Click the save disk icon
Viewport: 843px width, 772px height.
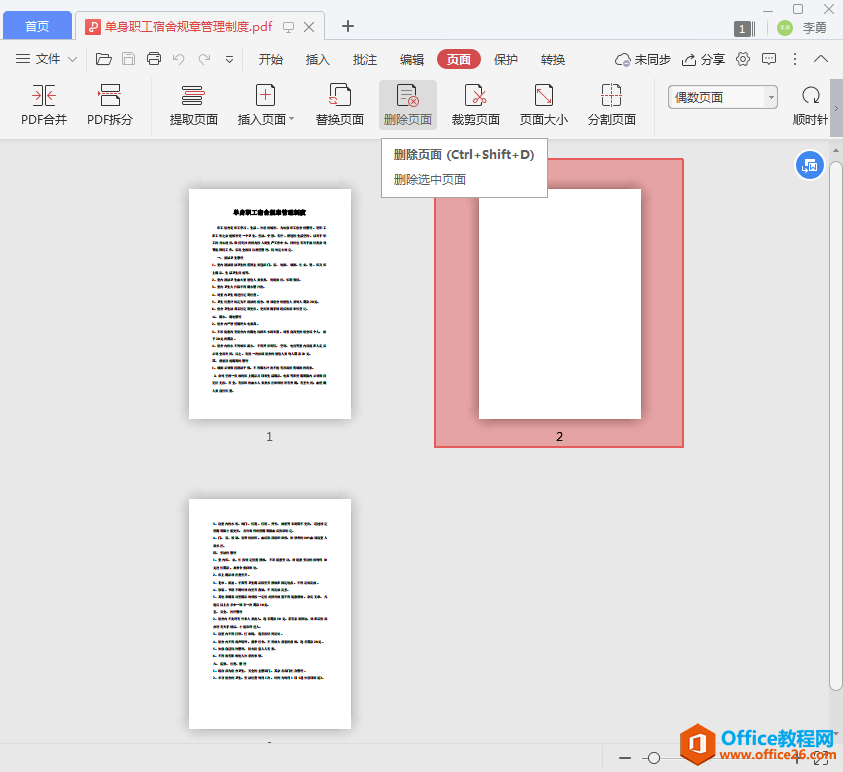(128, 59)
